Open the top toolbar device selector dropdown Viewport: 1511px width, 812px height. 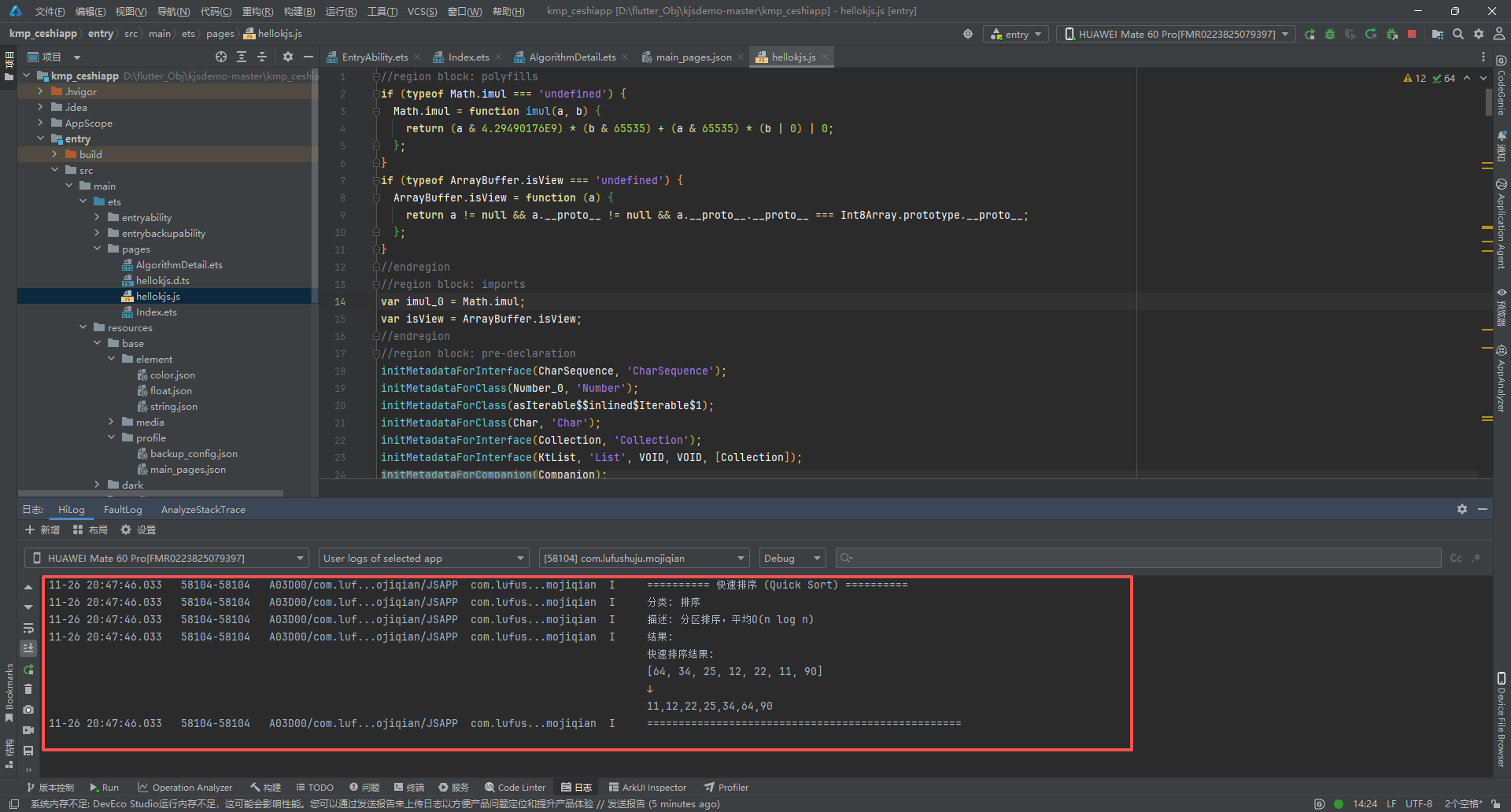(1176, 34)
